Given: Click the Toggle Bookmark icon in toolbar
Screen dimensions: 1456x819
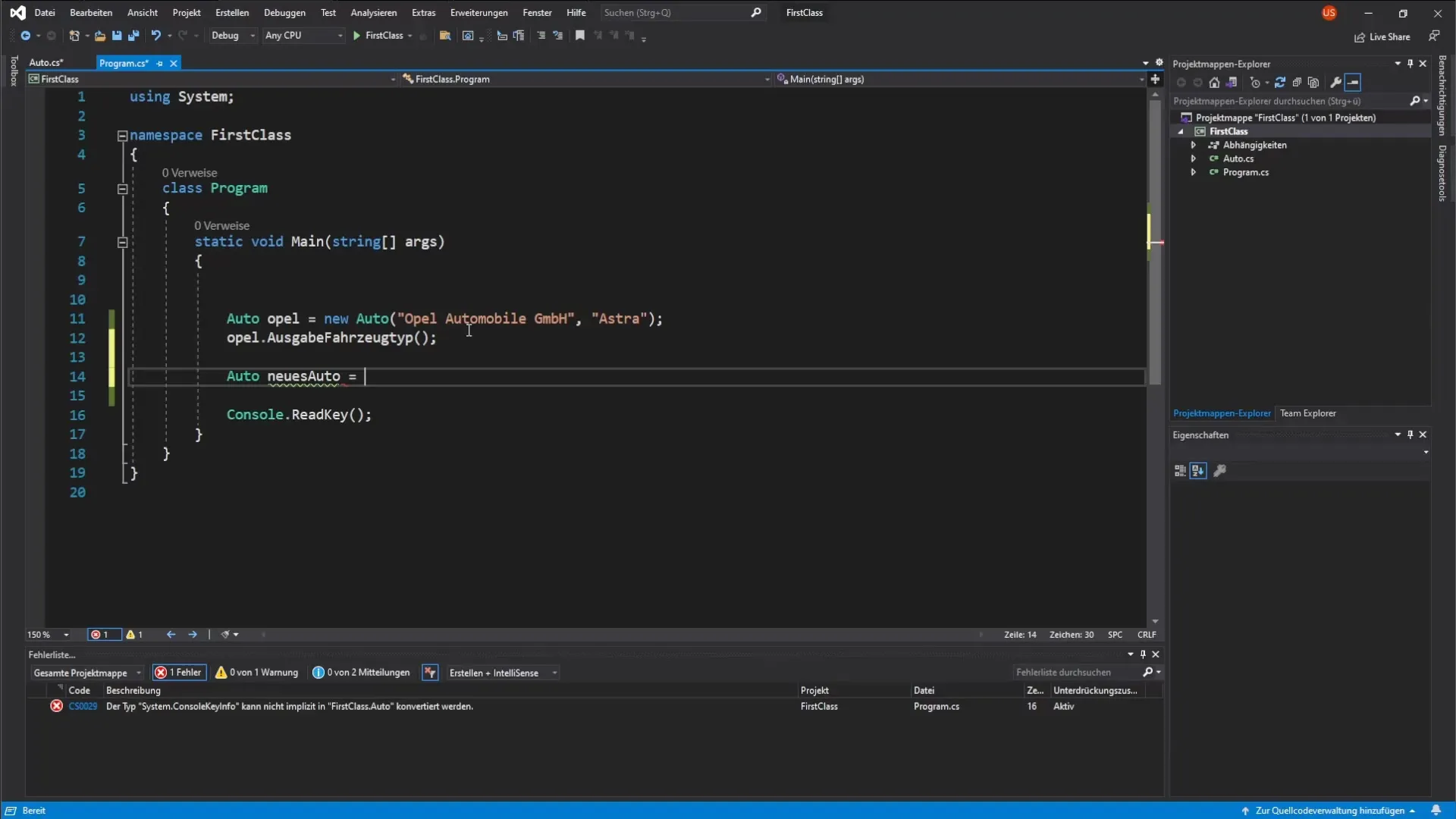Looking at the screenshot, I should pos(580,36).
